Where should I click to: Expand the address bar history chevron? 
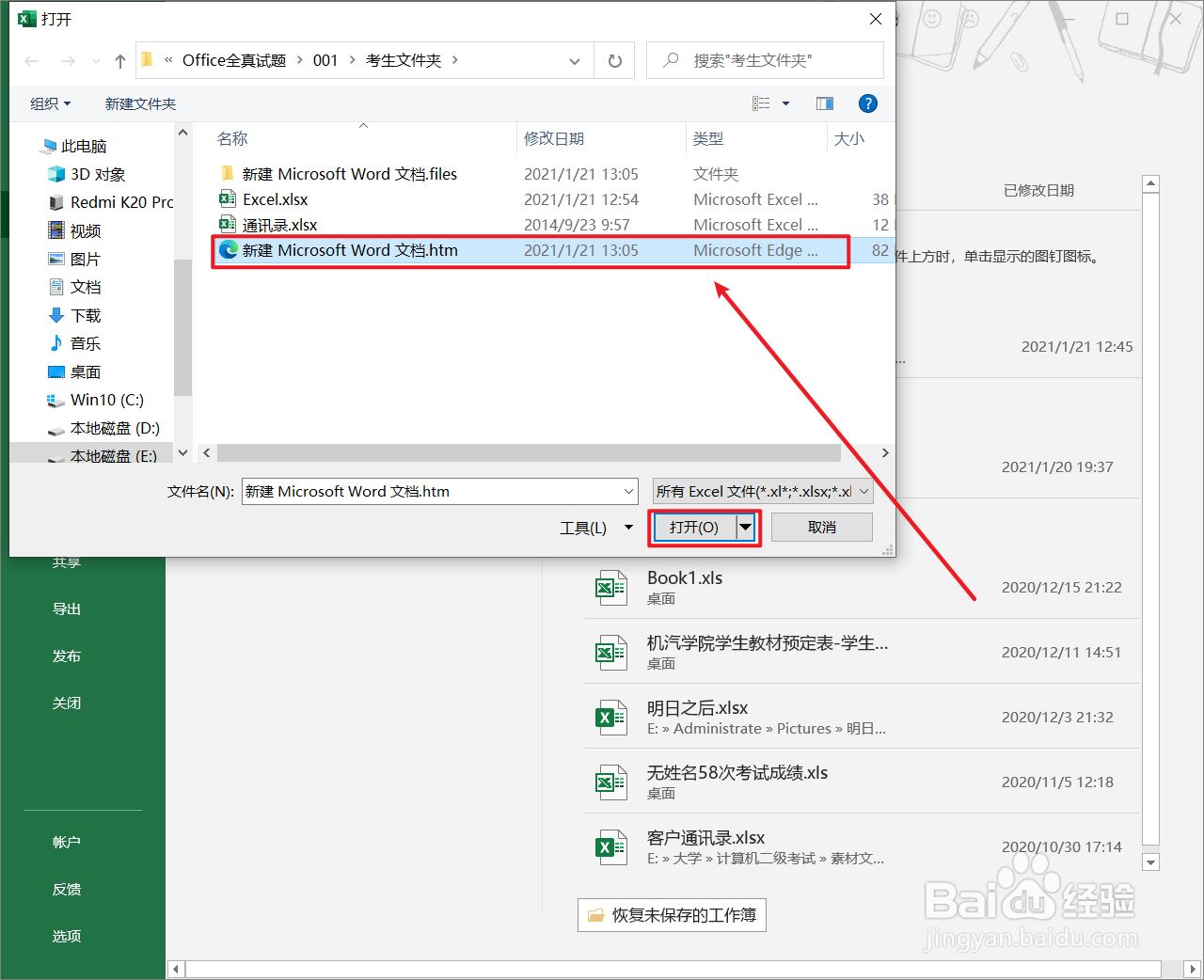(574, 61)
